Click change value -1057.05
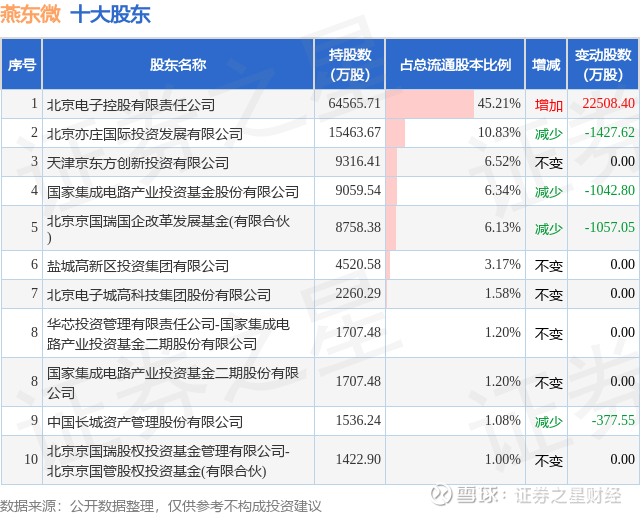This screenshot has height=515, width=640. (609, 227)
